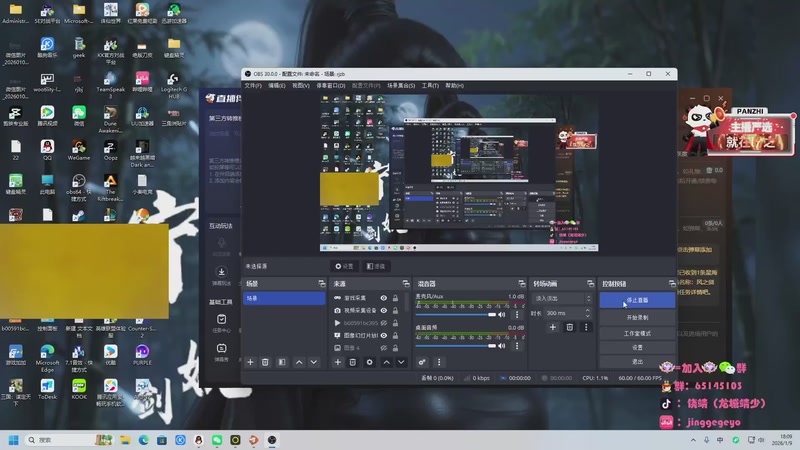Click the source Filters button above Scenes
Image resolution: width=800 pixels, height=450 pixels.
(376, 266)
